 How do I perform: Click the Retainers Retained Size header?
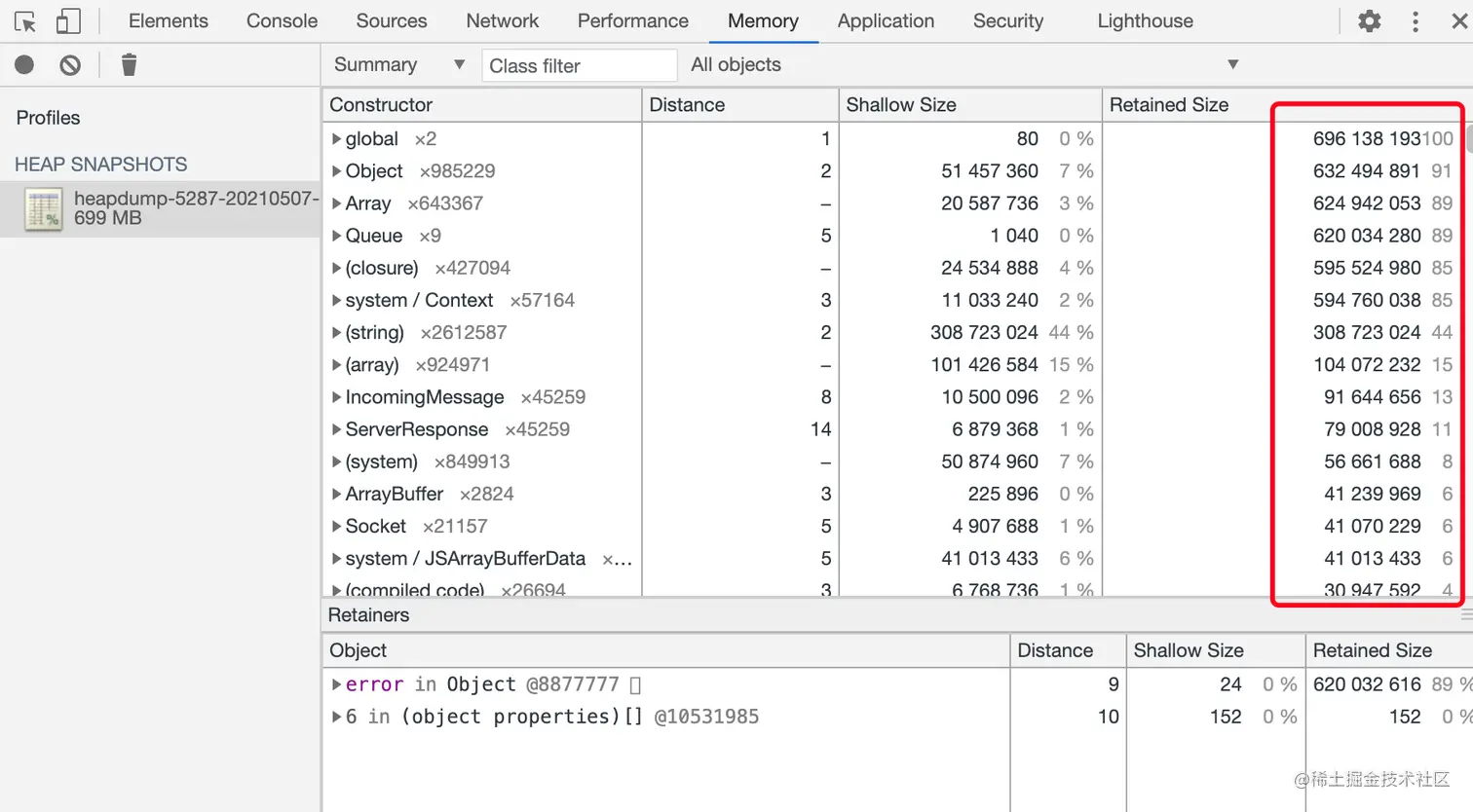[1389, 650]
